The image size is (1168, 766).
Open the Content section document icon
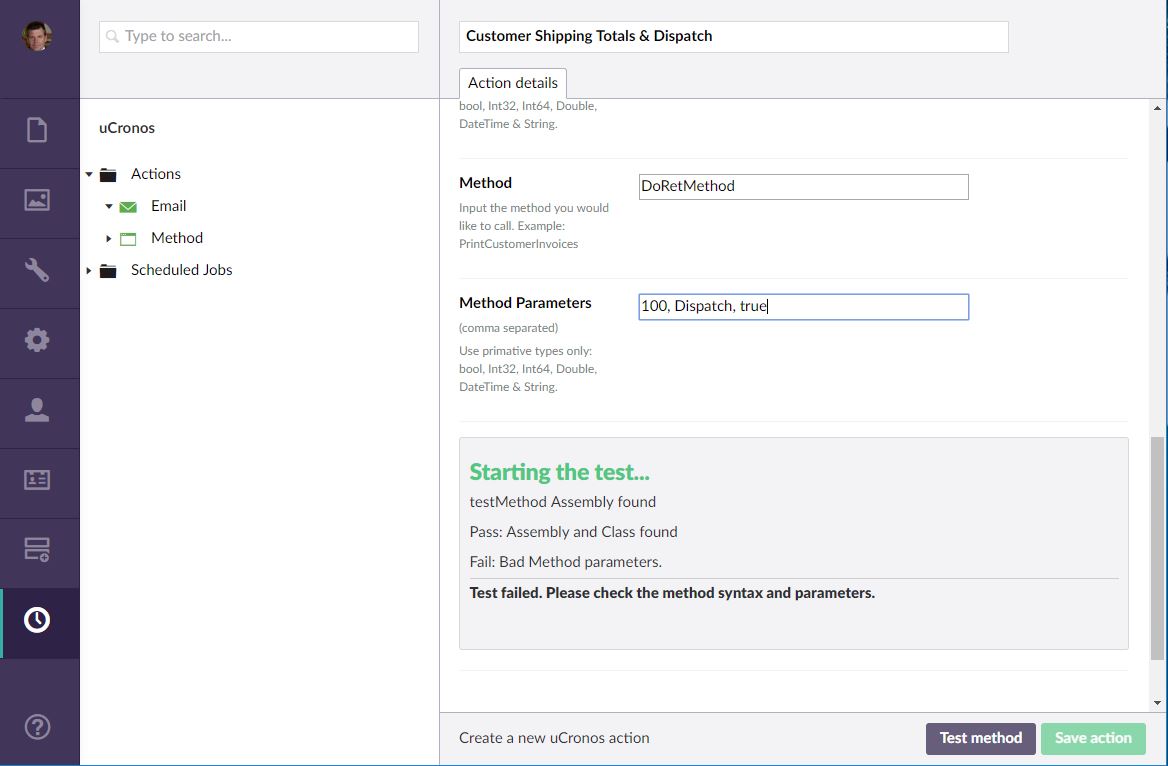coord(37,130)
